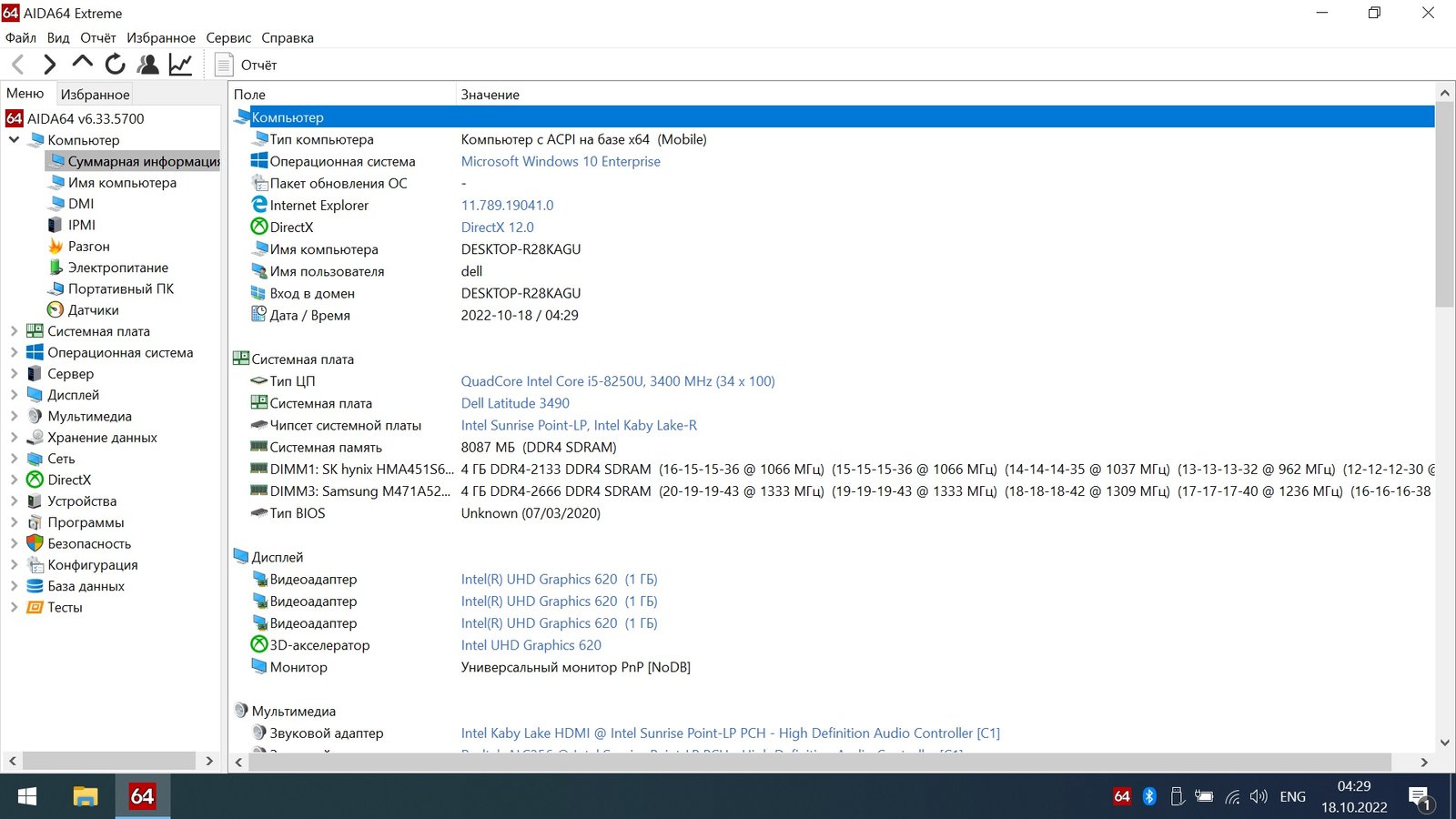Open the 11.789.19041.0 Internet Explorer link

click(x=507, y=205)
